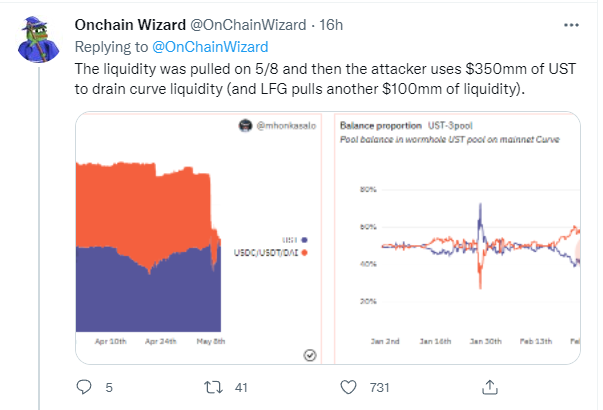Click the orange USDC/USDT/DAI legend dot
Screen dimensions: 603x410
303,251
